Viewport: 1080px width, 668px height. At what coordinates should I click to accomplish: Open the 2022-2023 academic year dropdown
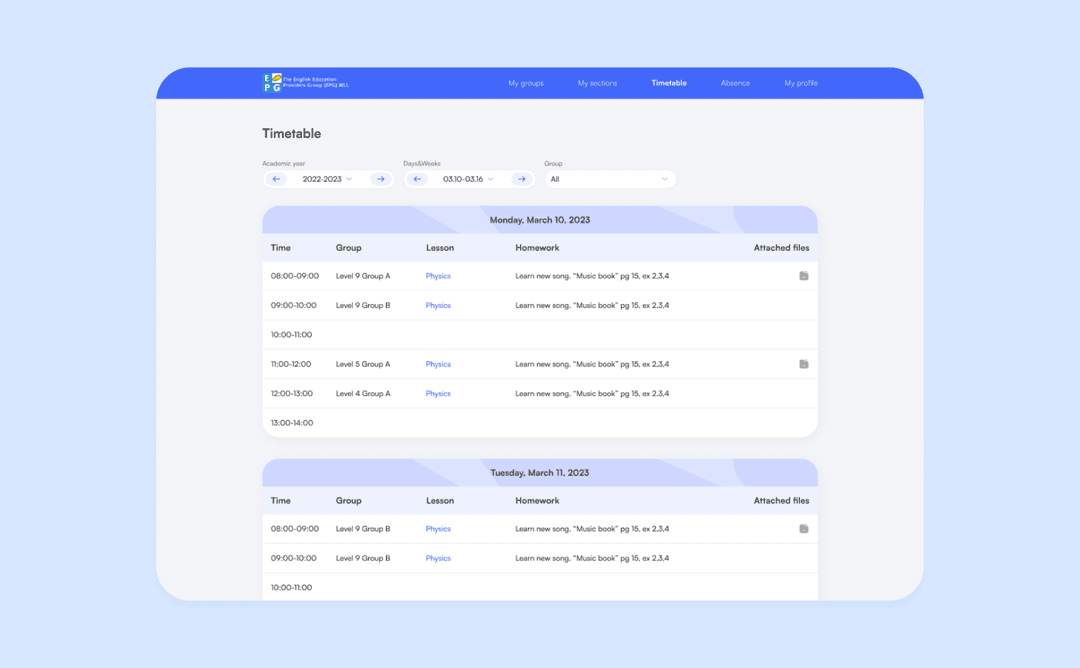327,179
